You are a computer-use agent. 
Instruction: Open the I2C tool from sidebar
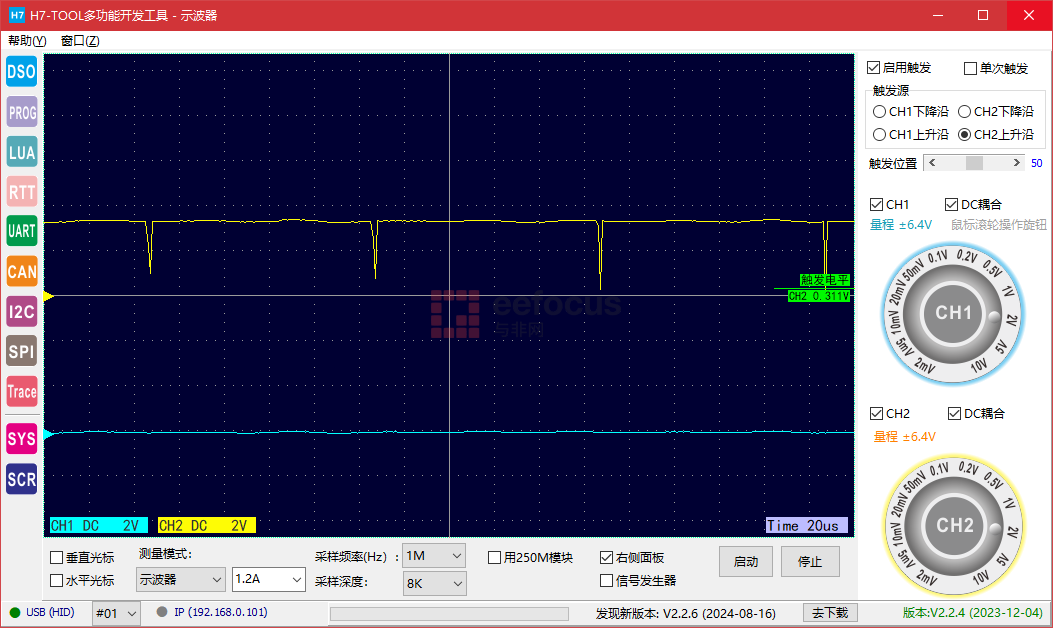pyautogui.click(x=21, y=311)
